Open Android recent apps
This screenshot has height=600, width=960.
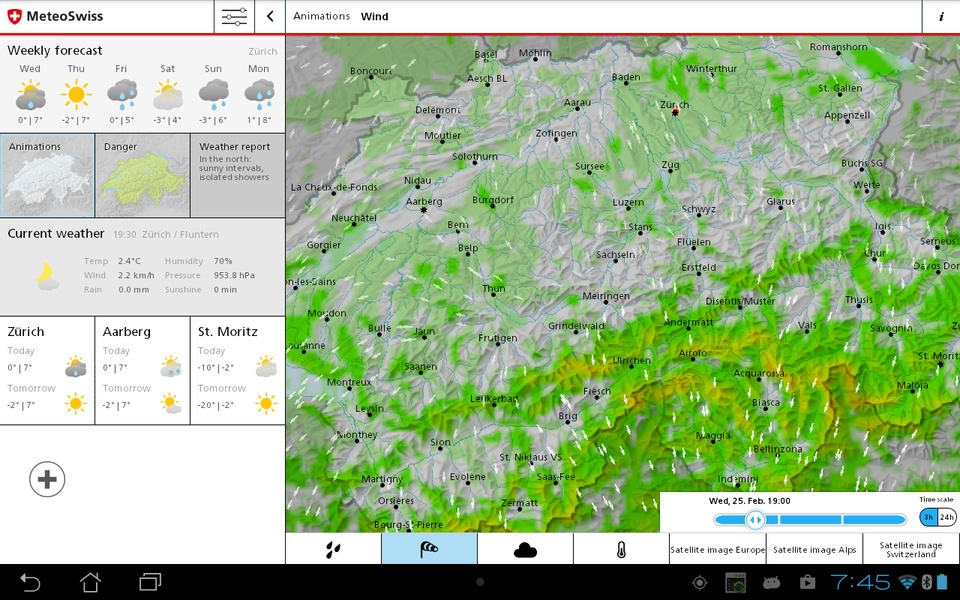(x=151, y=582)
